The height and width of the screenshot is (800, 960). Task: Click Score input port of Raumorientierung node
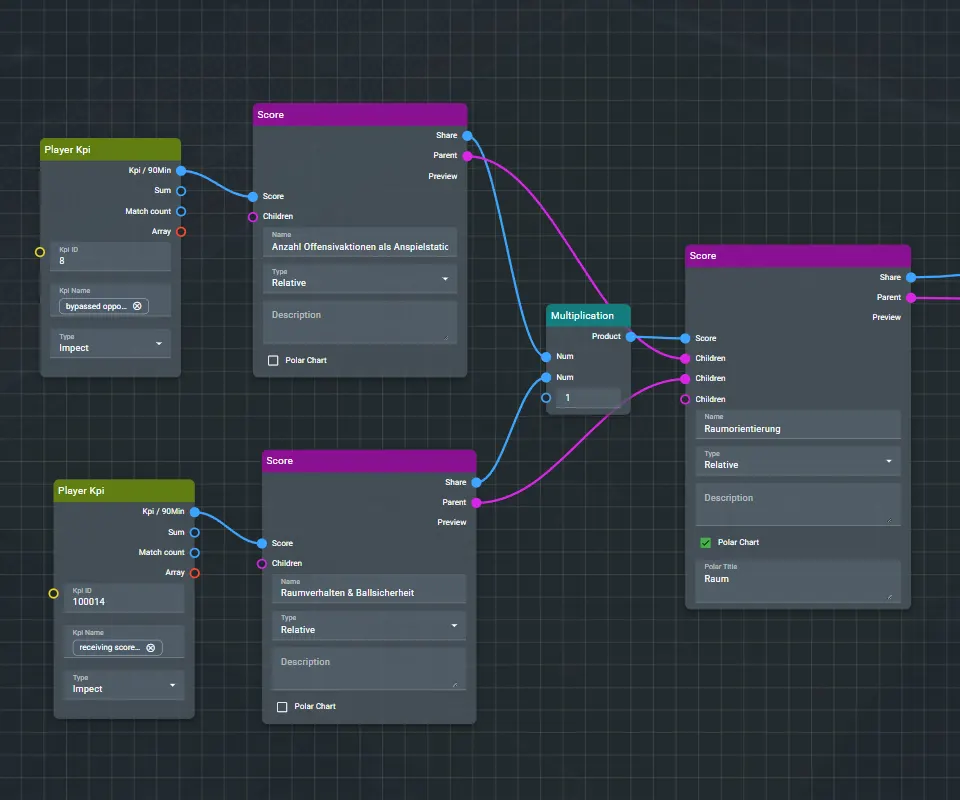[685, 338]
